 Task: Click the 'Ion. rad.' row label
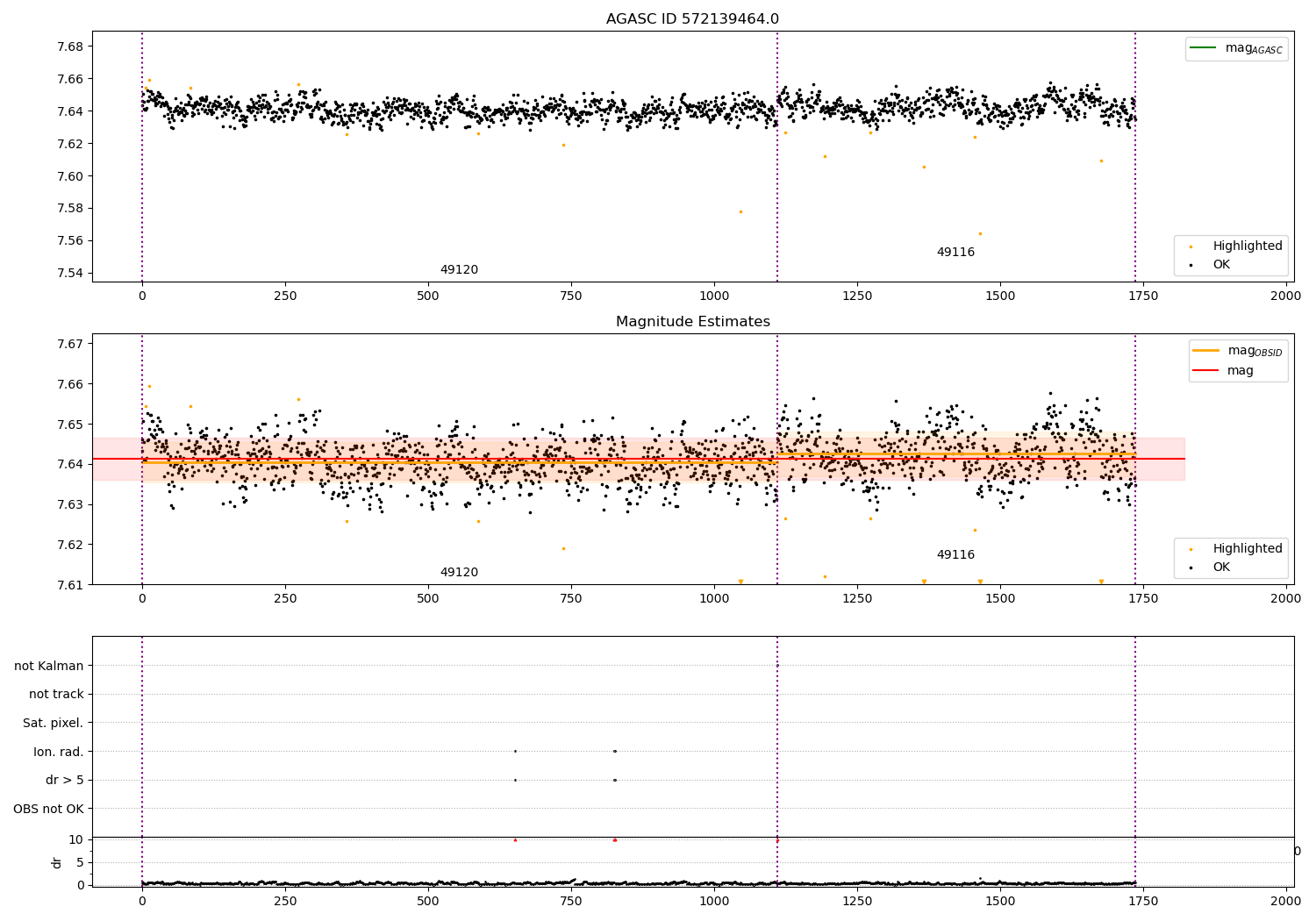[x=59, y=752]
